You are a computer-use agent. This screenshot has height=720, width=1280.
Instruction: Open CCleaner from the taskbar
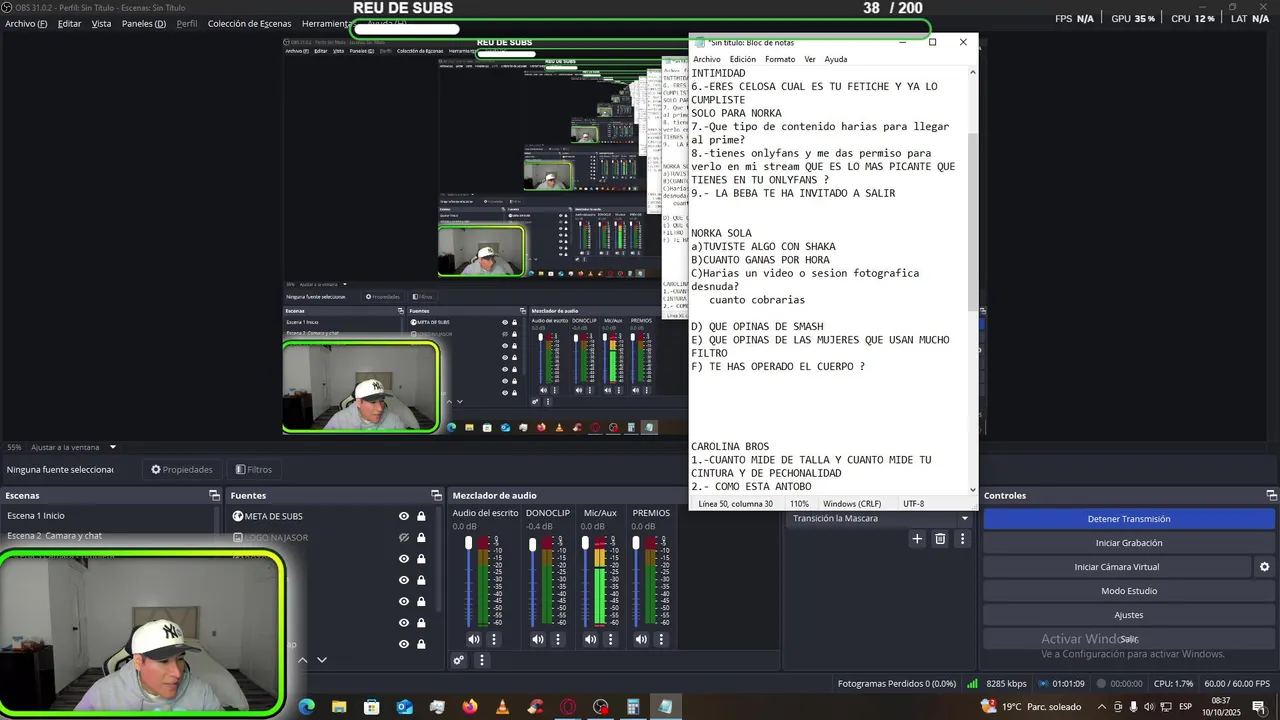[536, 707]
